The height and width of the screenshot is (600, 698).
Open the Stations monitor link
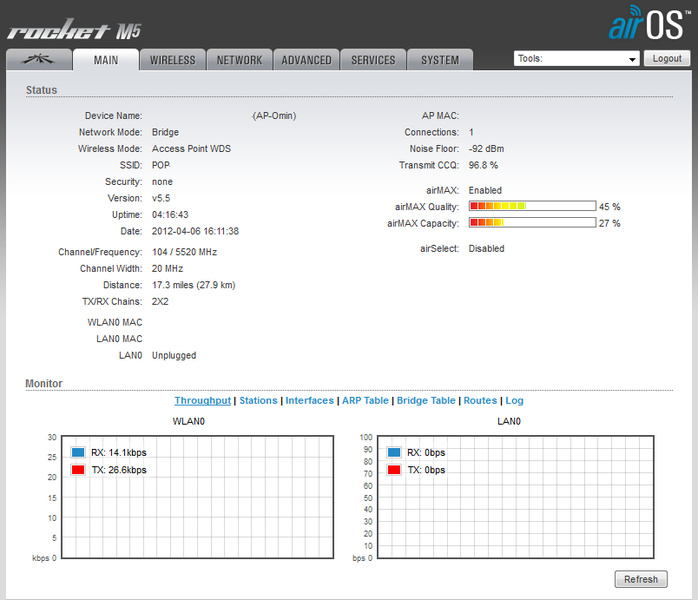point(258,400)
